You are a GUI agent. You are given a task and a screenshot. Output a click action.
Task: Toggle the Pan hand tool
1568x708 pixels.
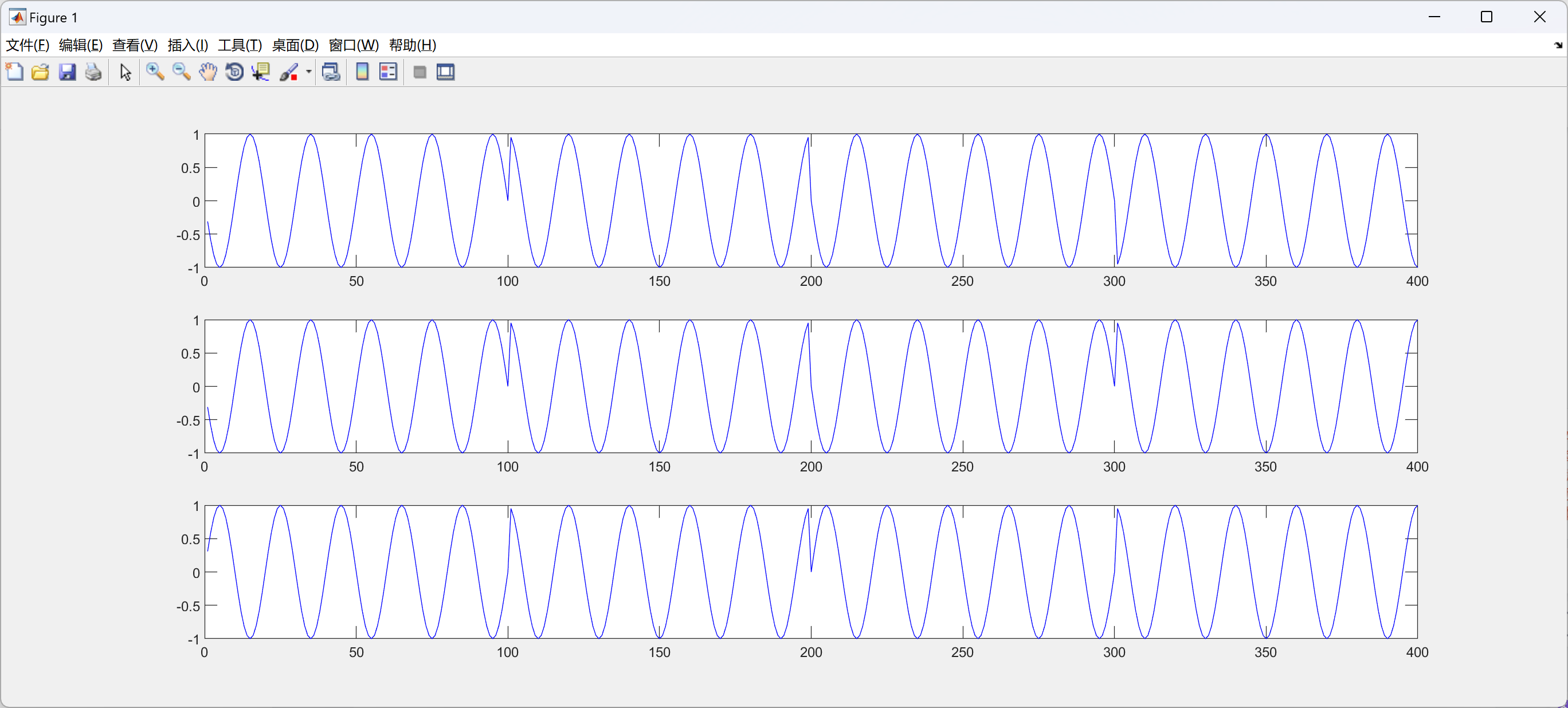click(x=207, y=72)
